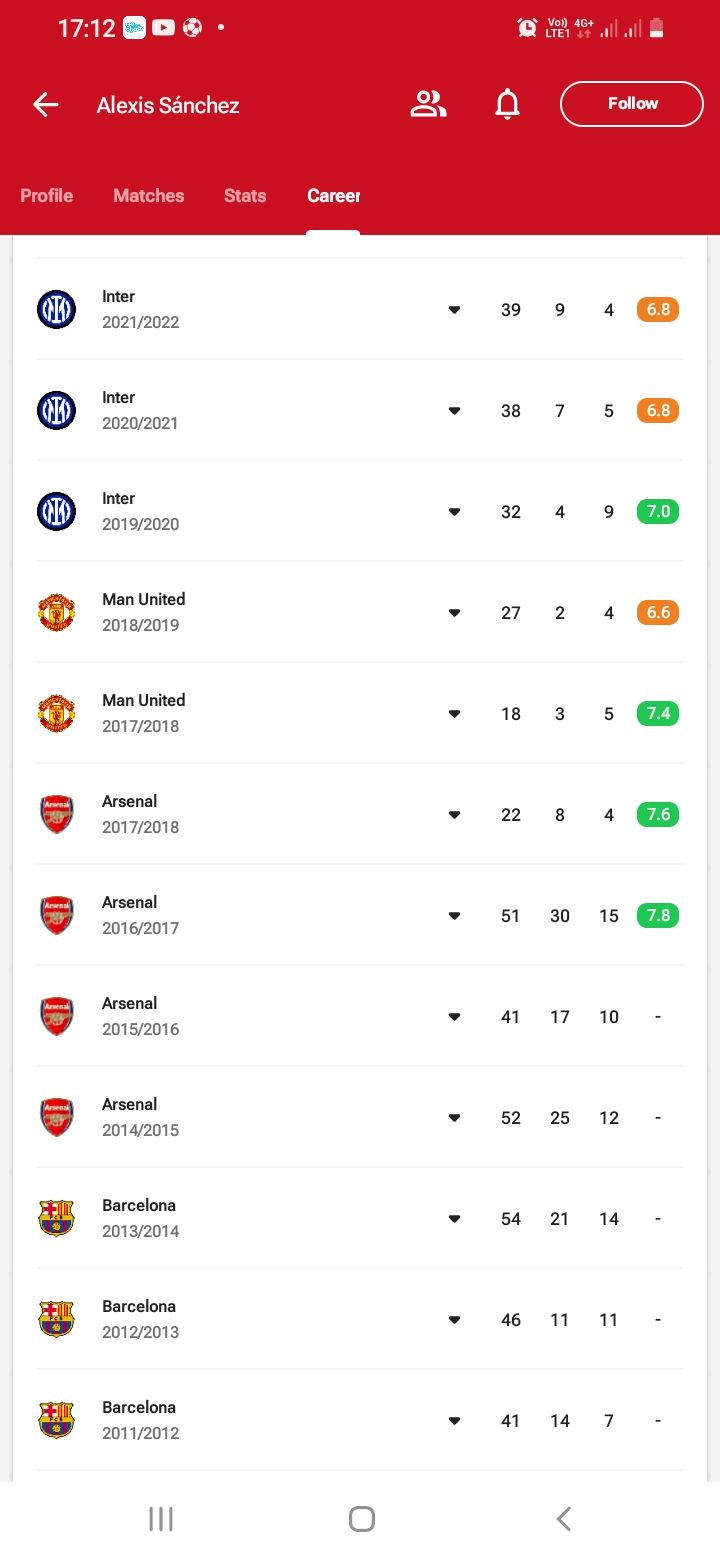The width and height of the screenshot is (720, 1560).
Task: Open Inter 2019/2020 season entry
Action: click(360, 511)
